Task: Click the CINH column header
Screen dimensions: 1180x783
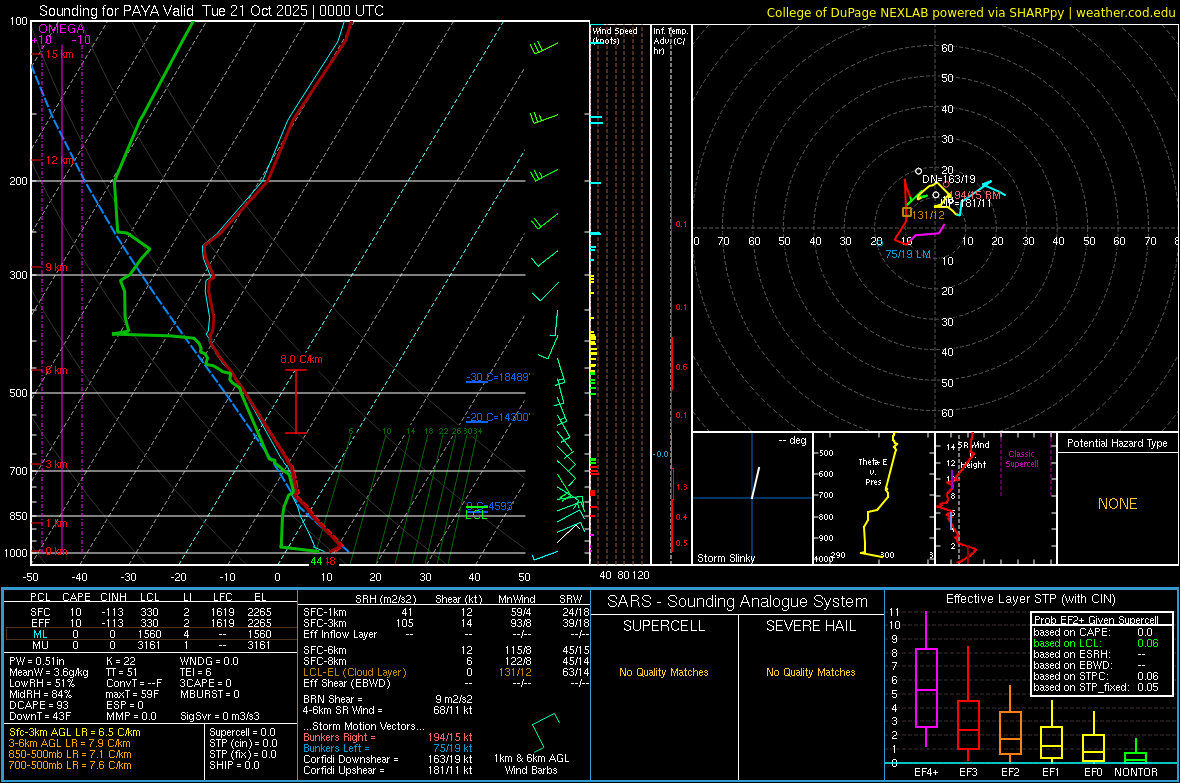Action: [113, 597]
